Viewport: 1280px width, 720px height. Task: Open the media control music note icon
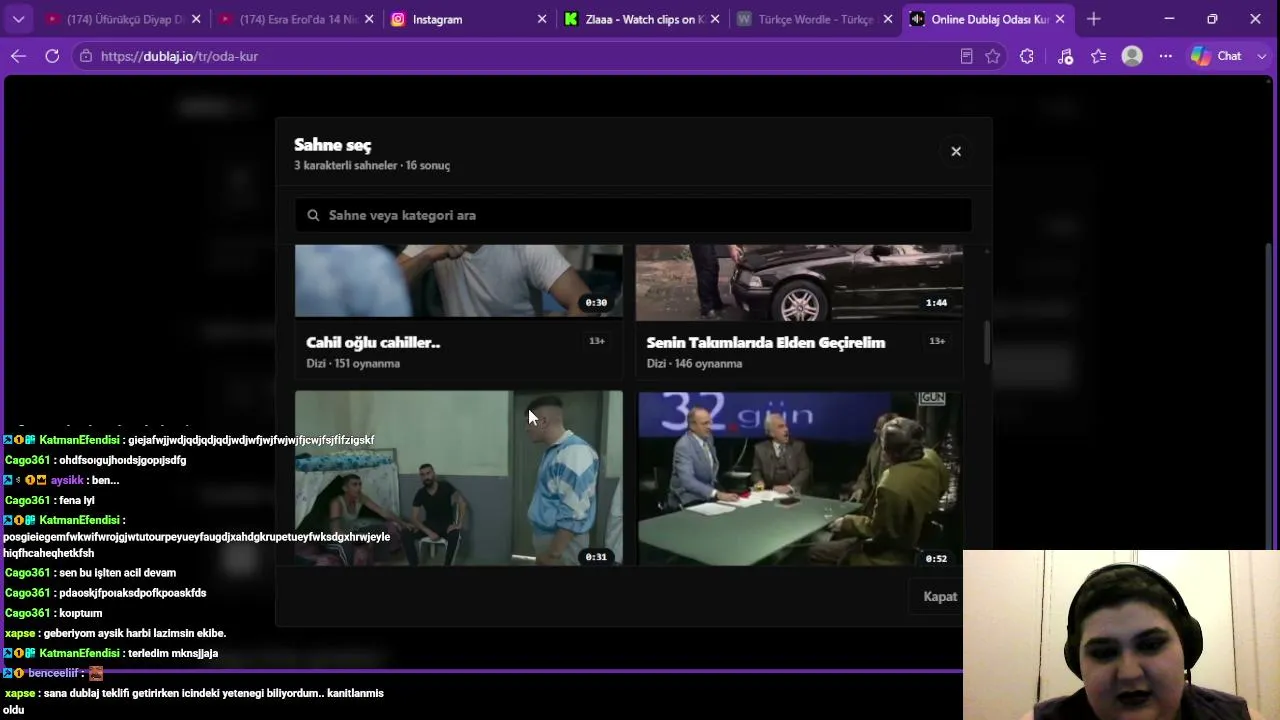pyautogui.click(x=1065, y=56)
